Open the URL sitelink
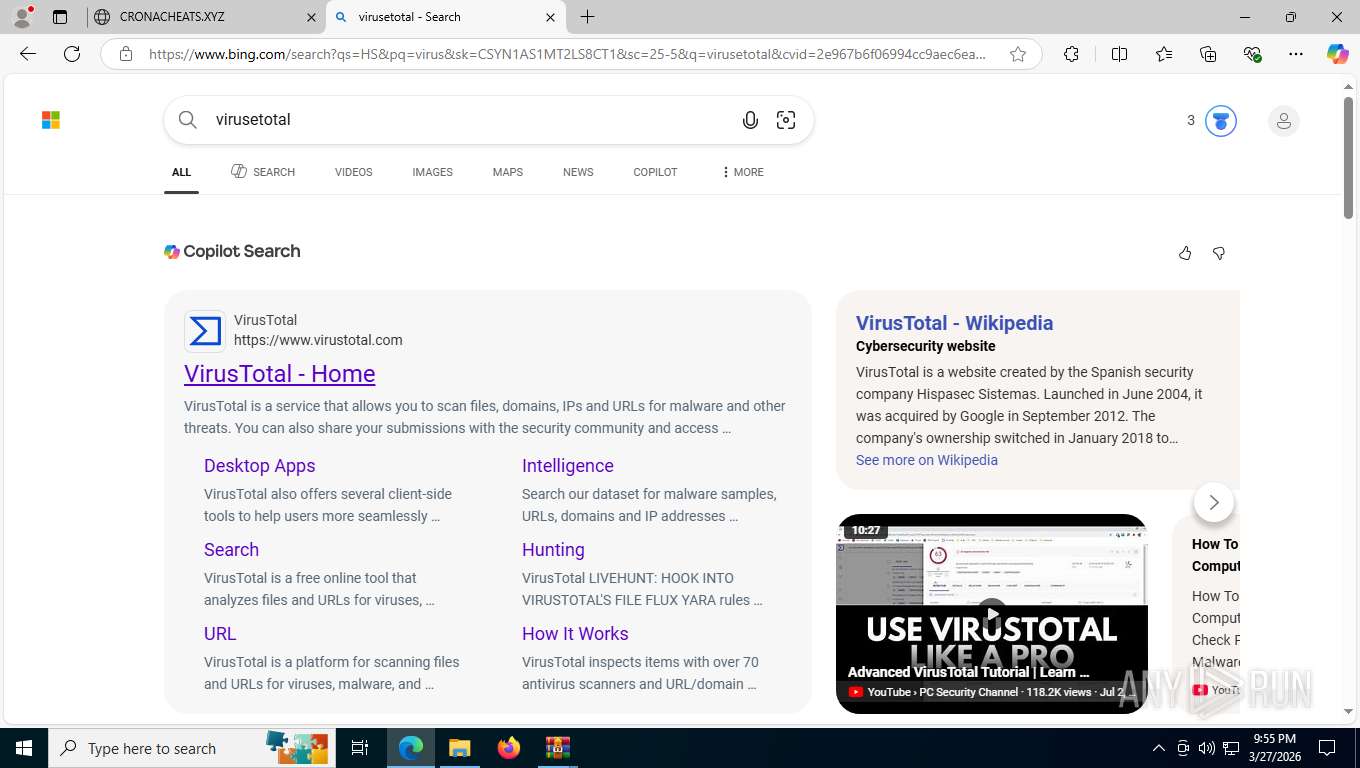The height and width of the screenshot is (768, 1360). pyautogui.click(x=220, y=634)
